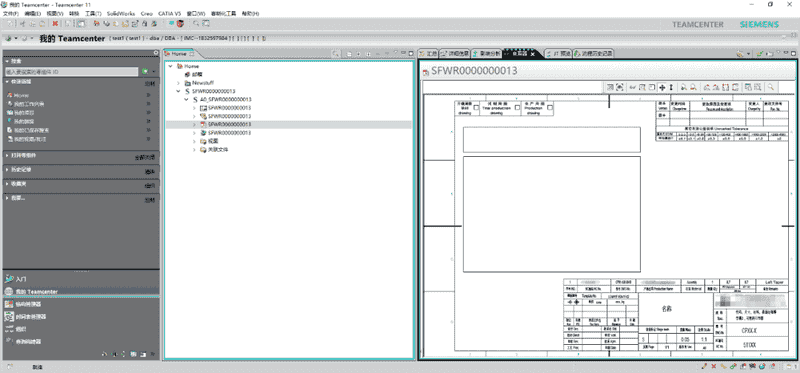
Task: Open 入门 Getting Started application
Action: (20, 280)
